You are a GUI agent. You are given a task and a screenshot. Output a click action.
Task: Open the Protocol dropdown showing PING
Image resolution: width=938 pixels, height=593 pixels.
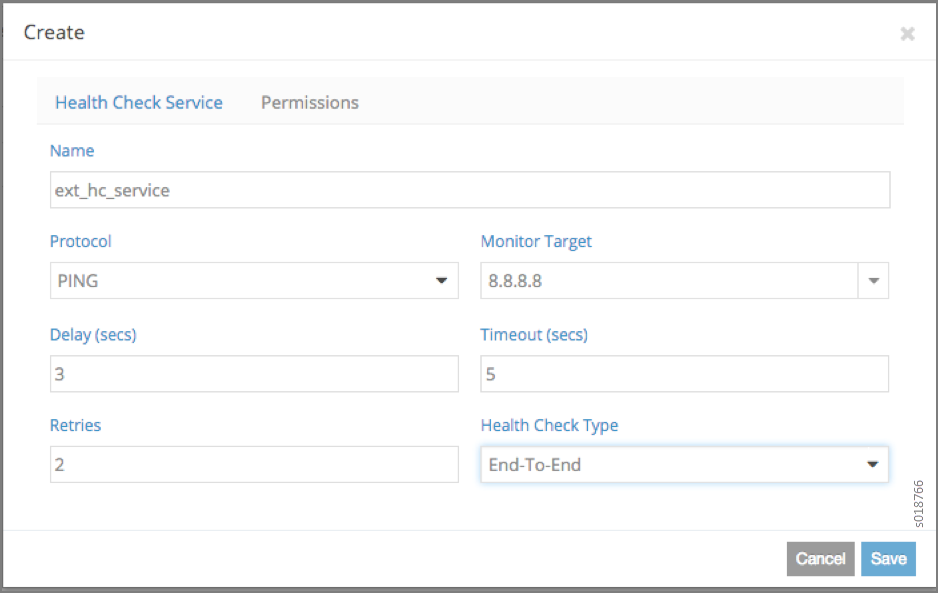pyautogui.click(x=254, y=281)
